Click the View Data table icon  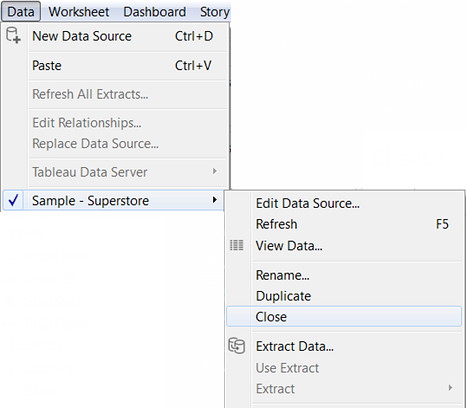pos(237,245)
